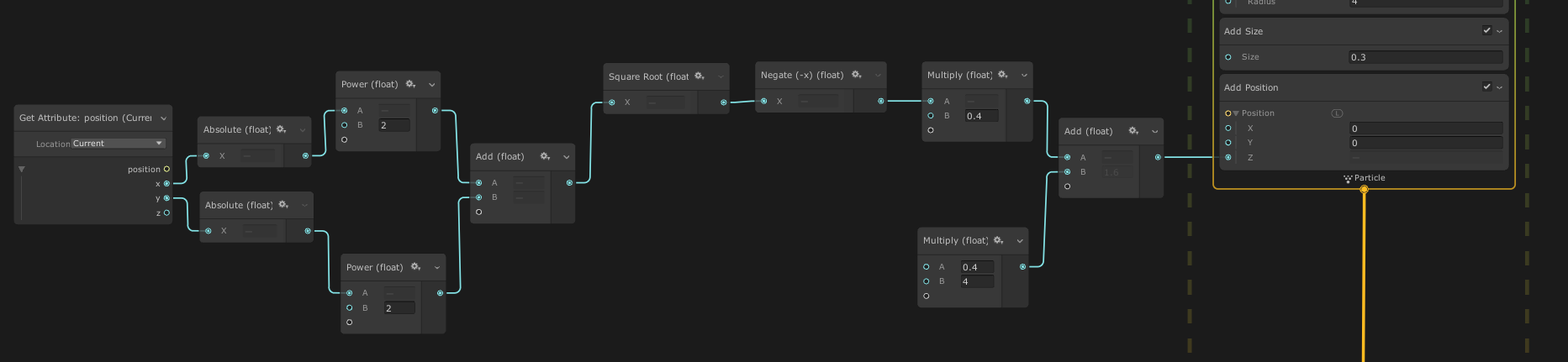
Task: Edit the Size field value 0.3
Action: [1425, 57]
